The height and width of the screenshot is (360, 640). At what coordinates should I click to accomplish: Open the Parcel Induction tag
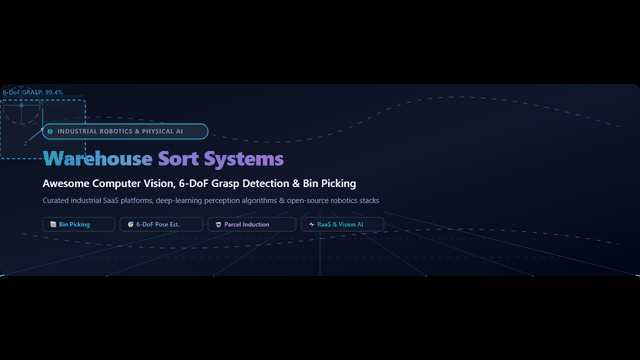[x=251, y=224]
